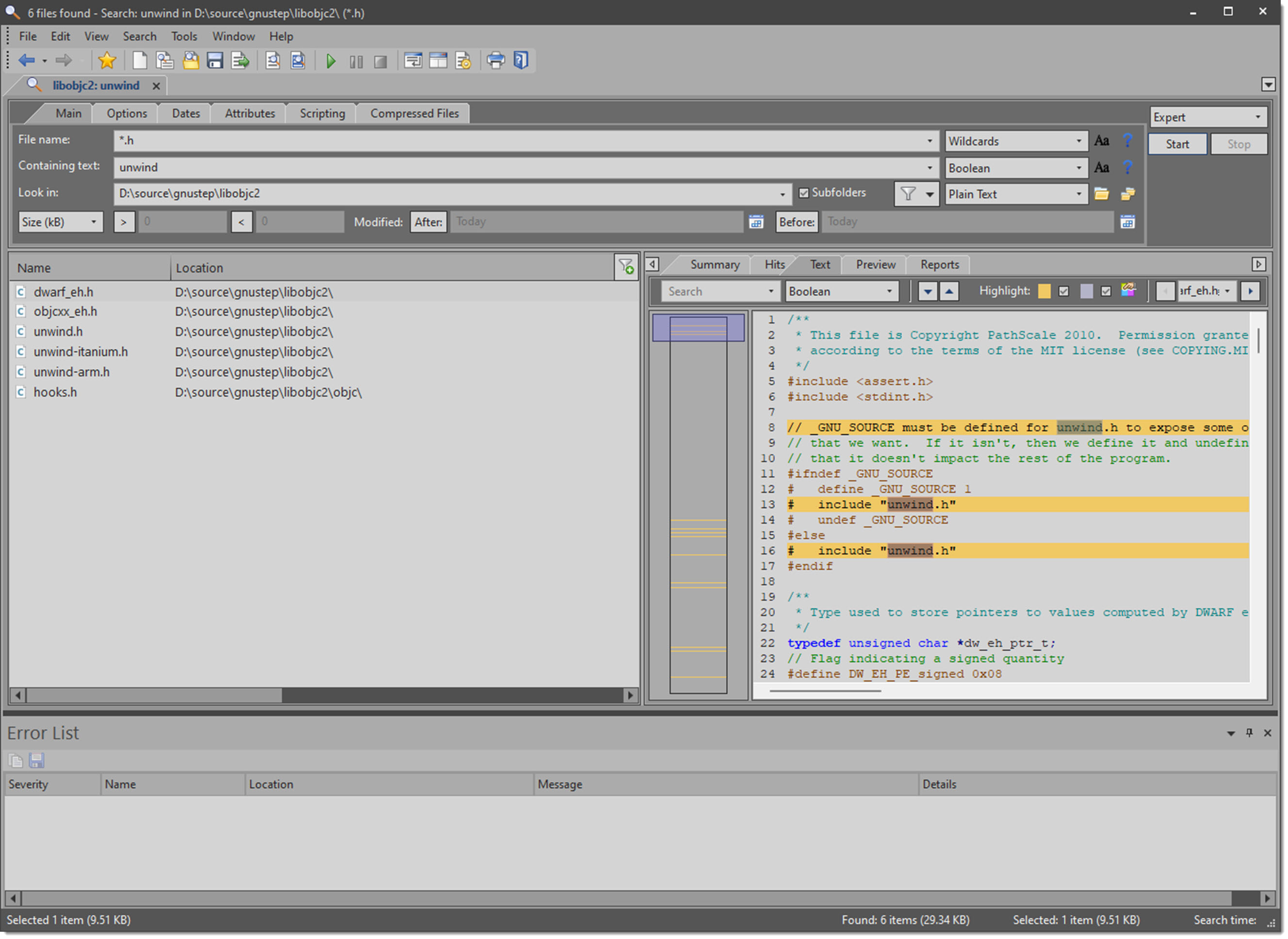Open the Search menu

[140, 36]
